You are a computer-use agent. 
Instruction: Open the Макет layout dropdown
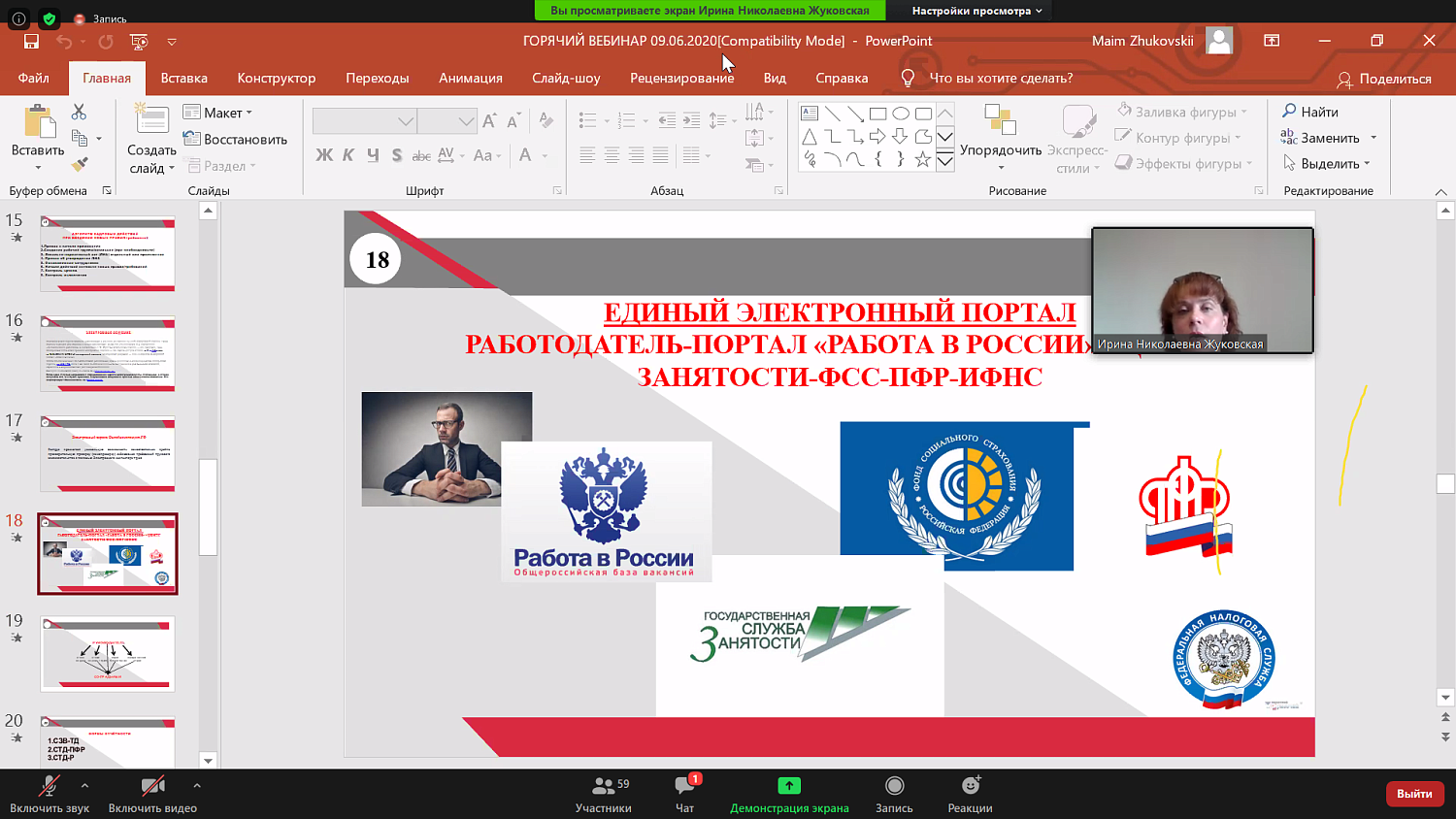click(x=219, y=113)
